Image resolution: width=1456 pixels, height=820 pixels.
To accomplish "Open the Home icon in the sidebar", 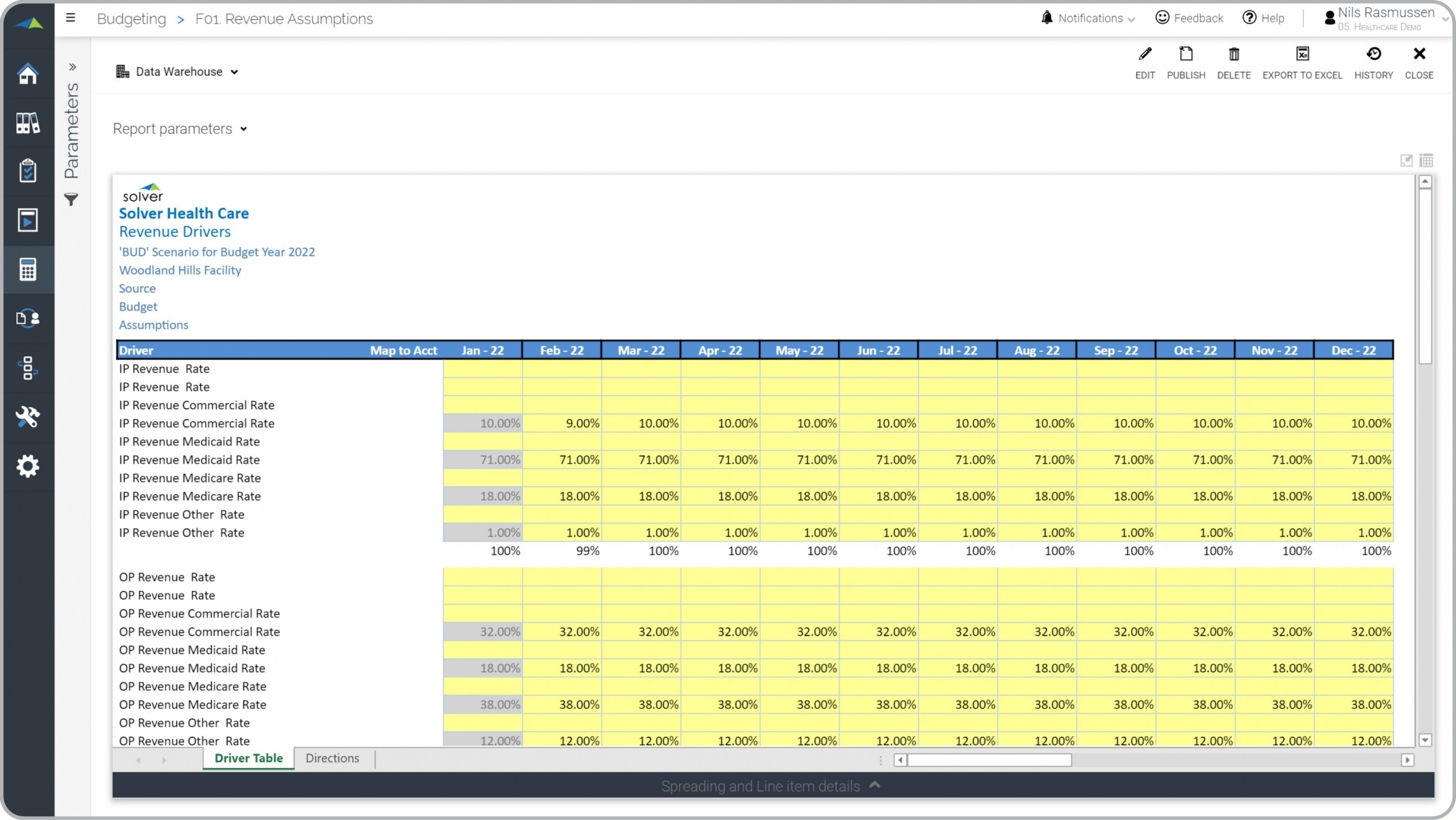I will [27, 74].
